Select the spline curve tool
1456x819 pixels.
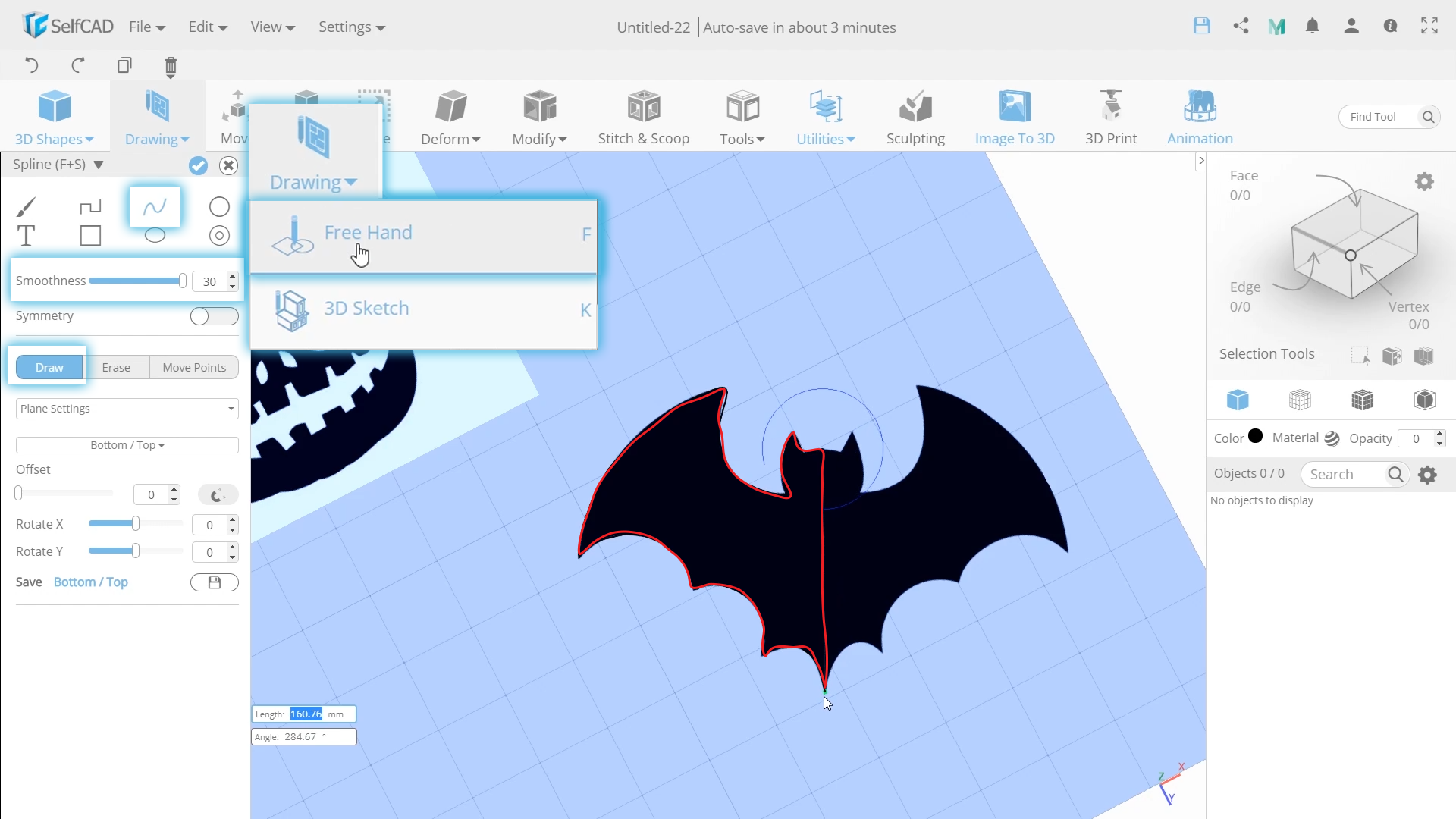155,206
